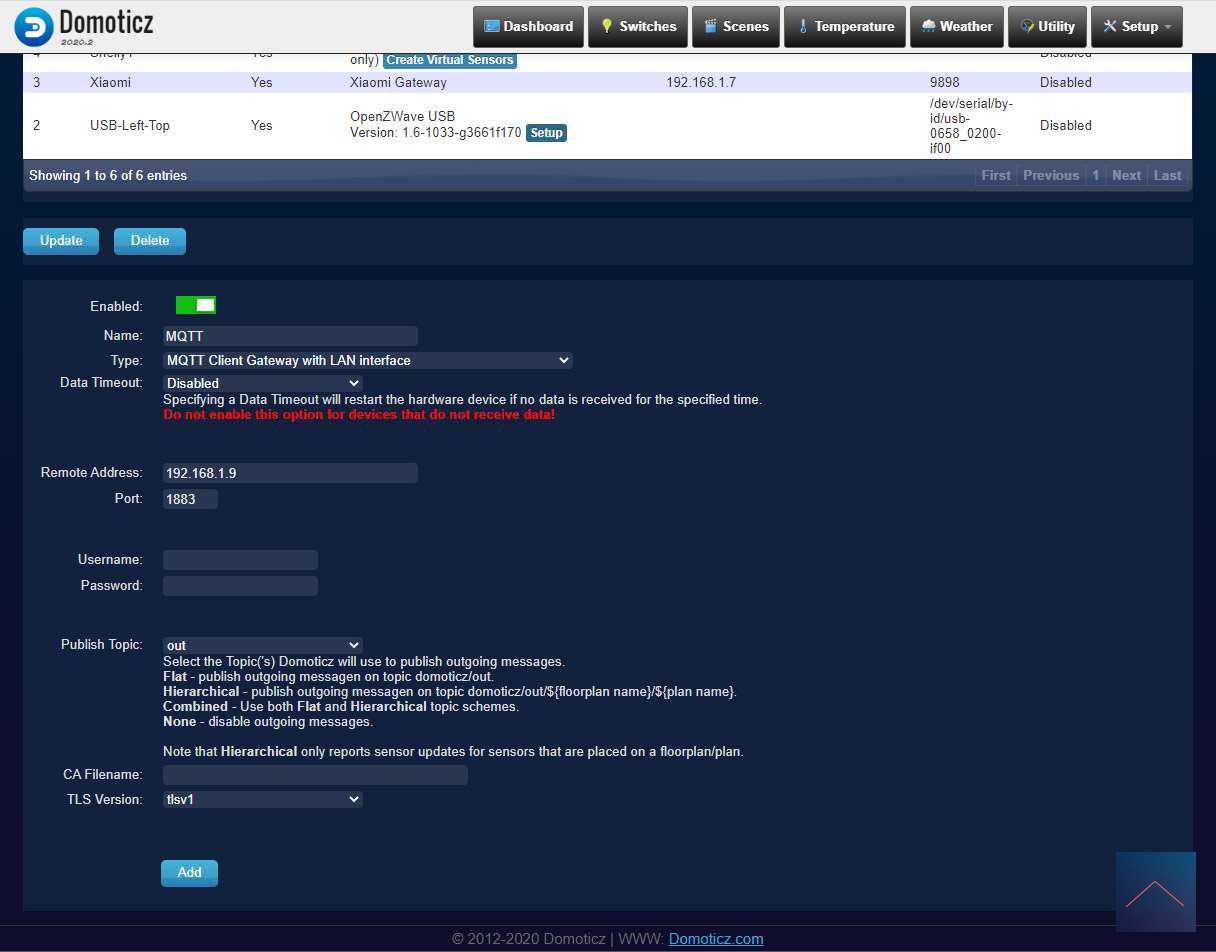Open the Data Timeout dropdown
This screenshot has width=1216, height=952.
click(x=263, y=383)
